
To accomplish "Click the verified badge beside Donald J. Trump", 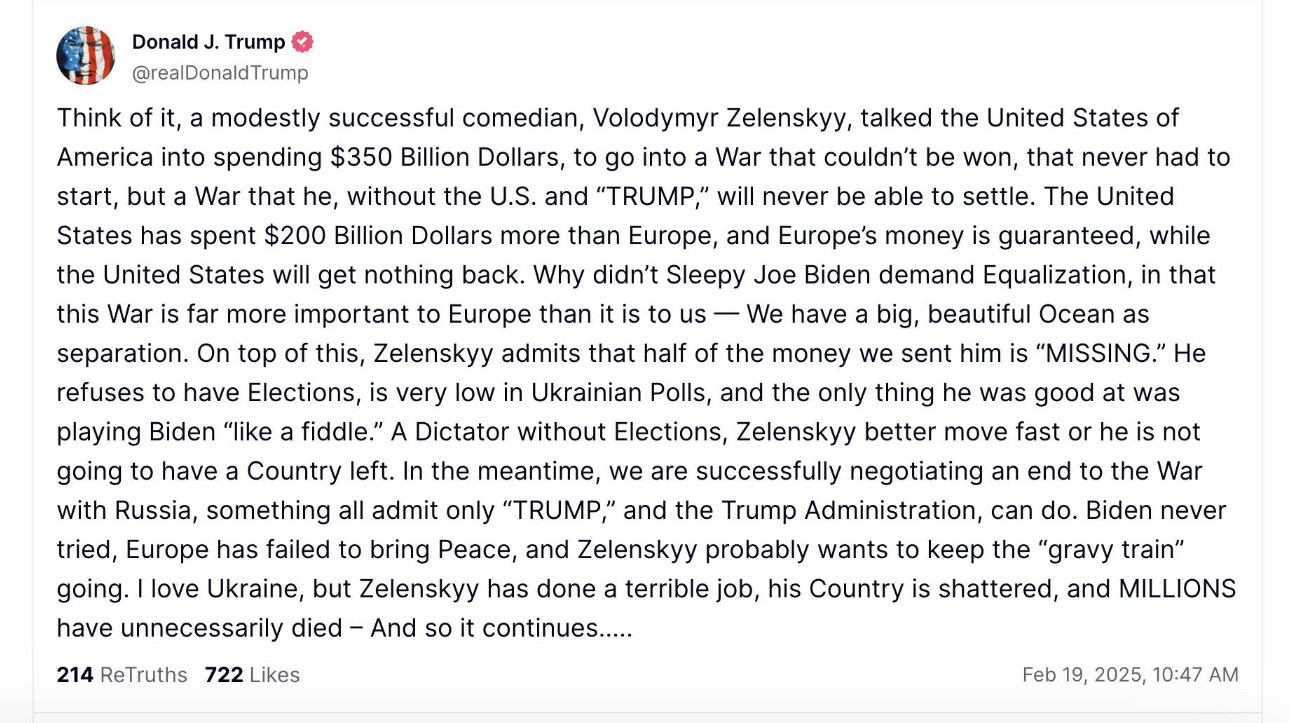I will tap(303, 42).
